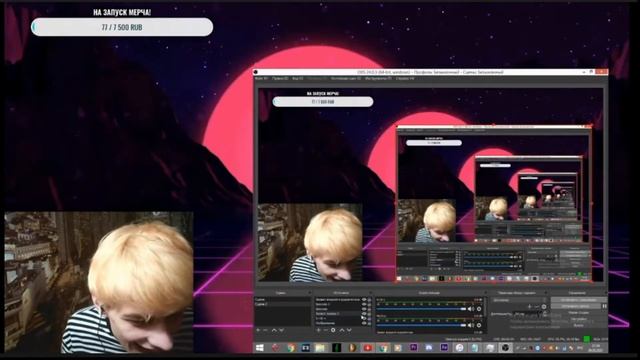Open transition properties gear icon
This screenshot has width=640, height=360.
544,307
